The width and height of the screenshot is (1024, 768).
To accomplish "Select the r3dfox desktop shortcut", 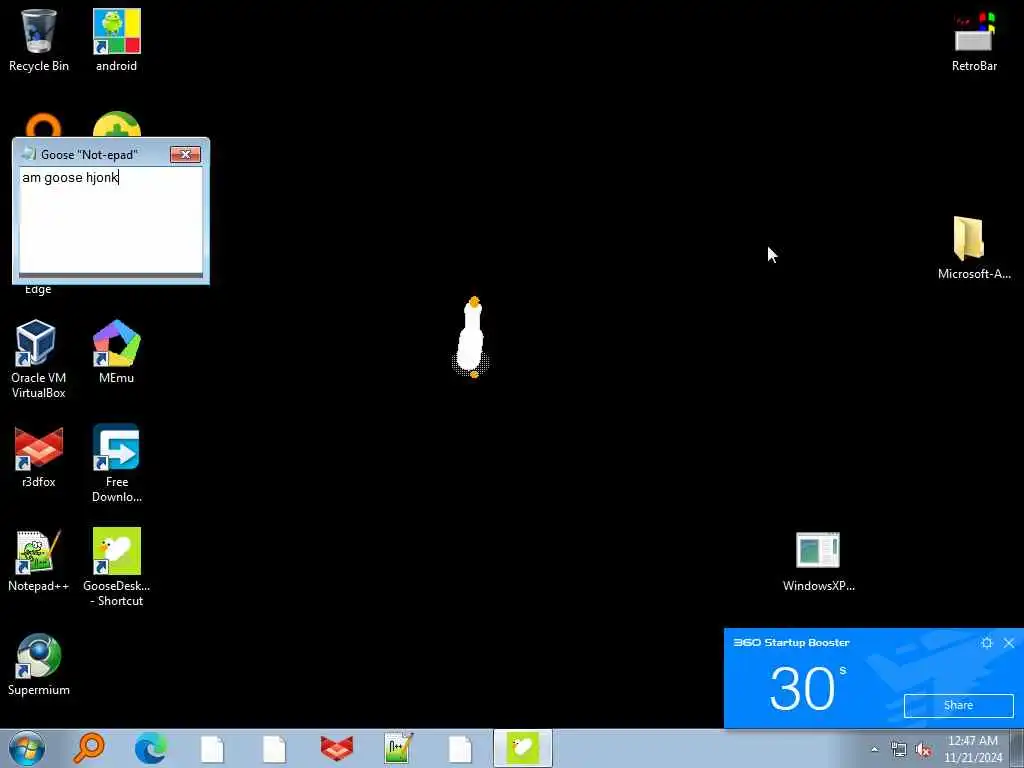I will point(39,456).
